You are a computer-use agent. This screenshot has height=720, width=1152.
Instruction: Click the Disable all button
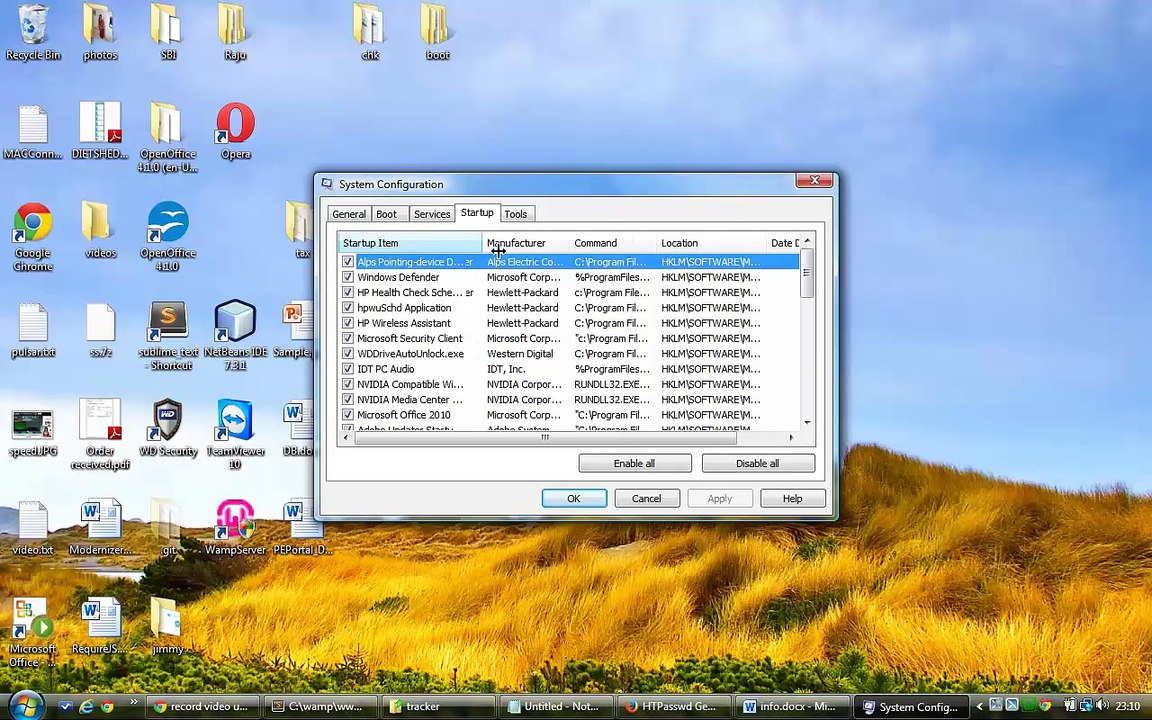[758, 463]
